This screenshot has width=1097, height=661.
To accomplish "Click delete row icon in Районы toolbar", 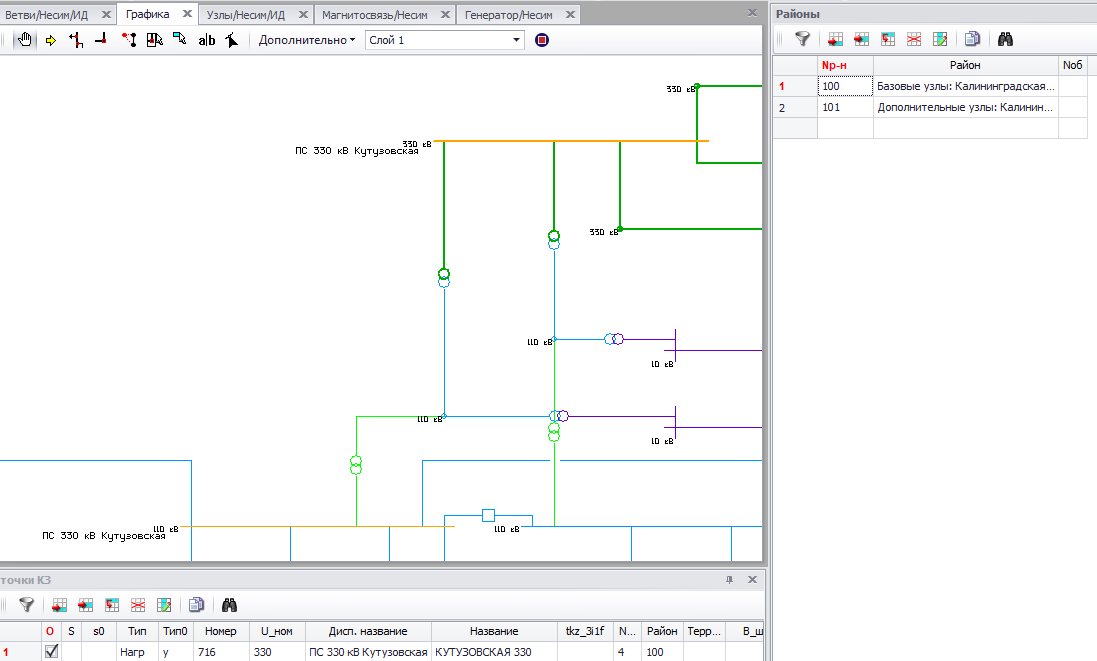I will click(x=913, y=39).
